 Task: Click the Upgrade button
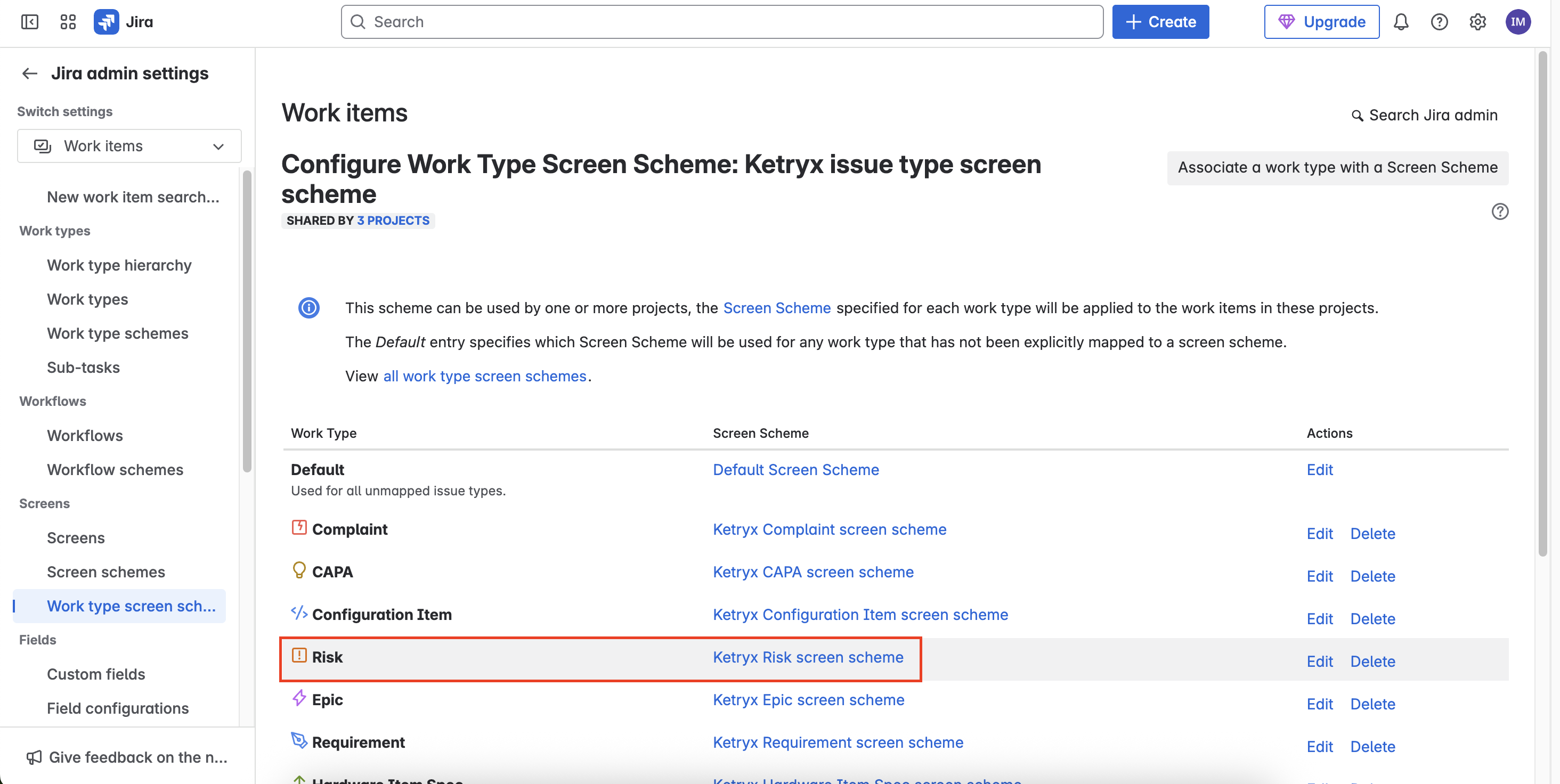(x=1321, y=22)
